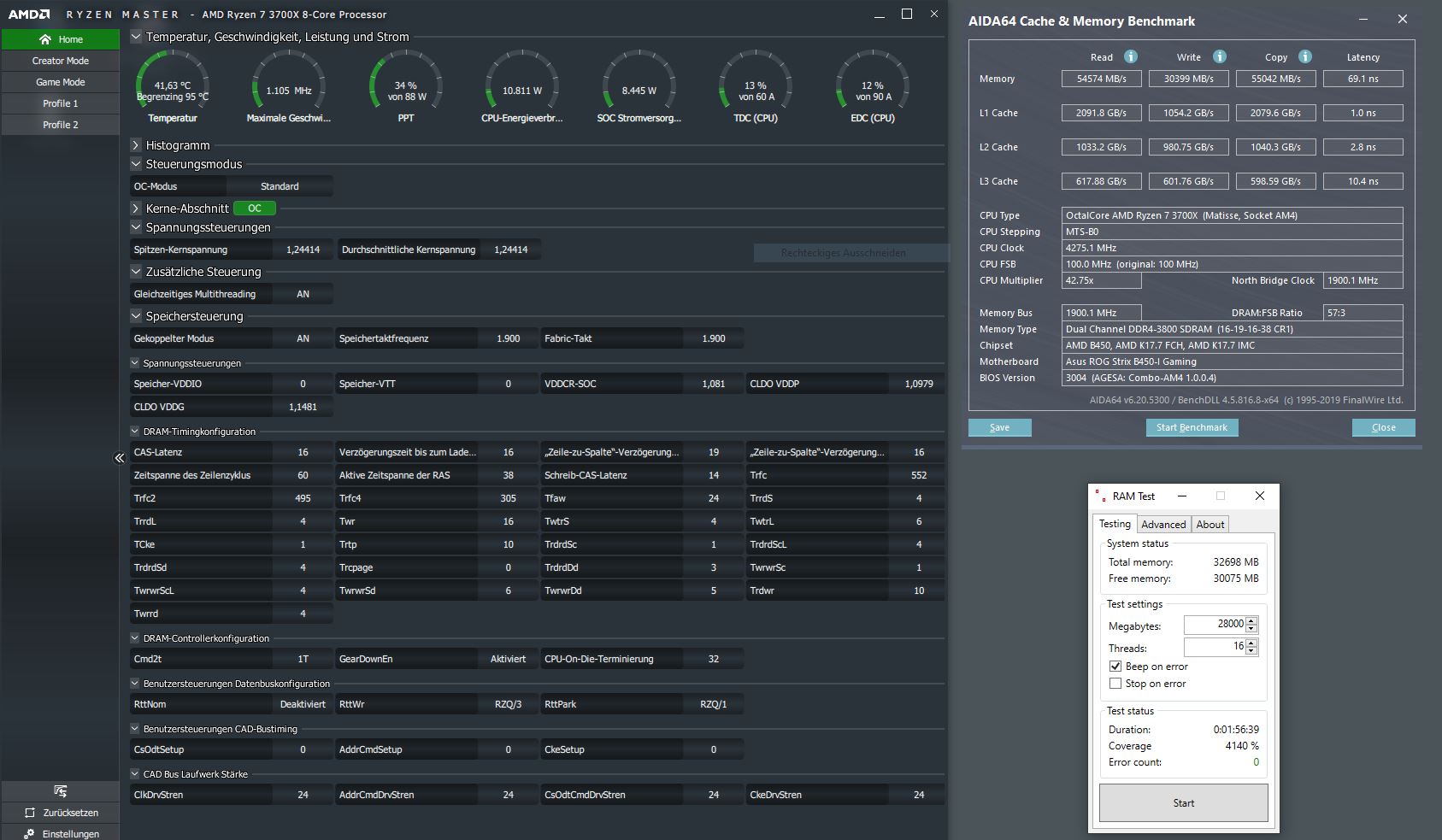Switch to the Advanced tab in RAM Test
Viewport: 1442px width, 840px height.
pyautogui.click(x=1163, y=525)
